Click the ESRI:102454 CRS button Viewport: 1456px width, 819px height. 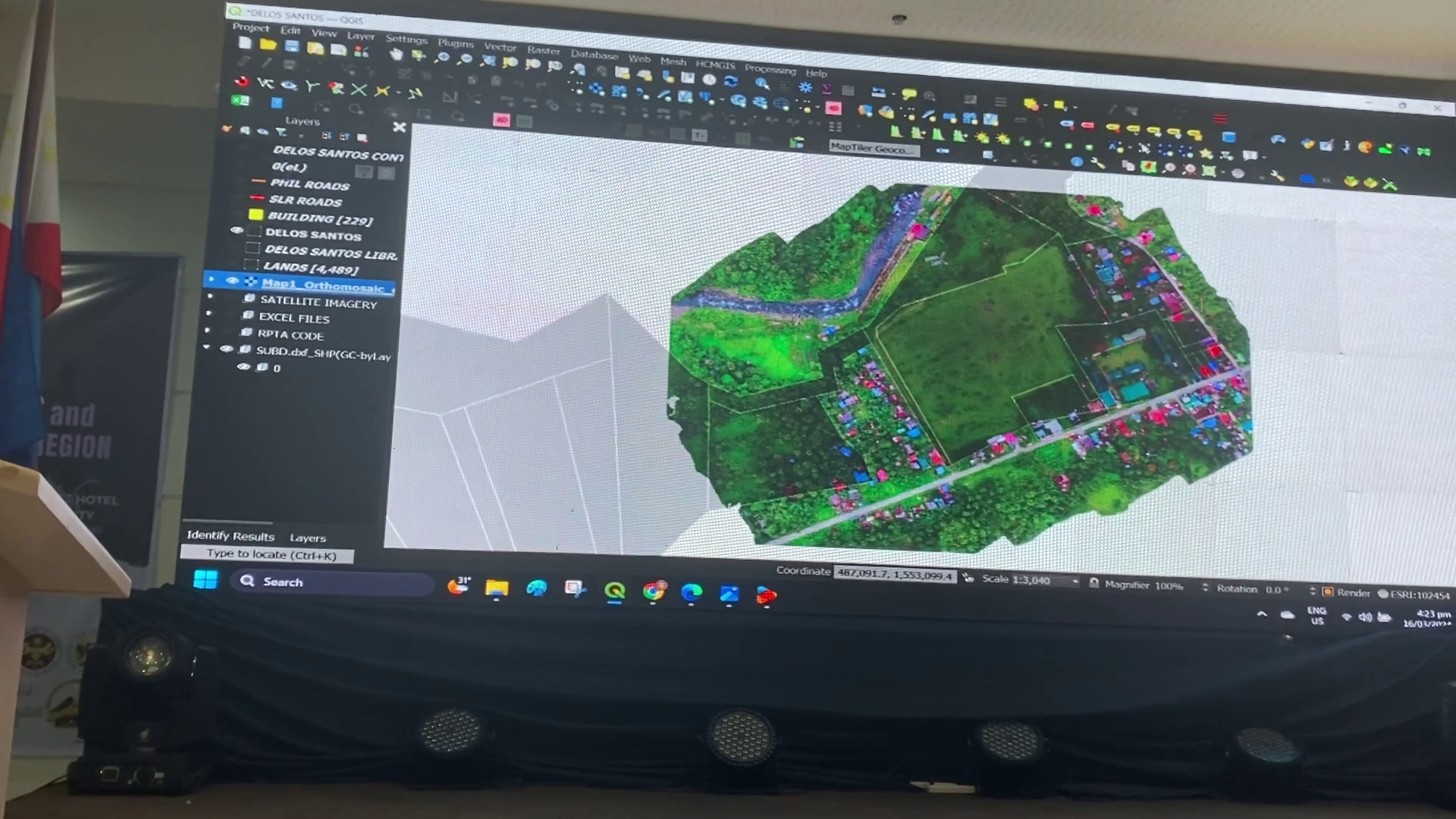(1414, 595)
